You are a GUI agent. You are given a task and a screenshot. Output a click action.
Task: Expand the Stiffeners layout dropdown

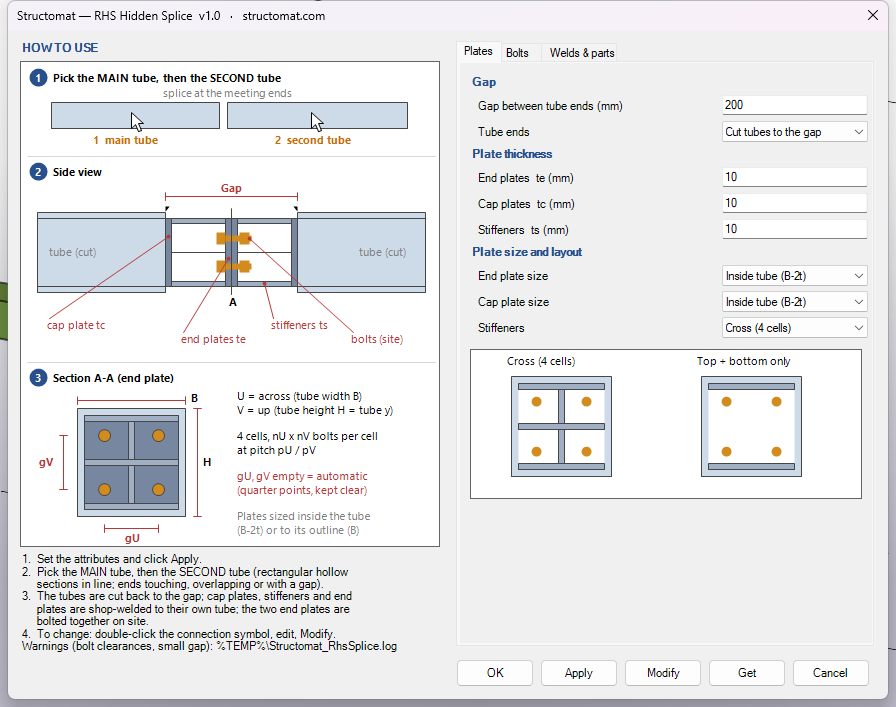coord(794,328)
